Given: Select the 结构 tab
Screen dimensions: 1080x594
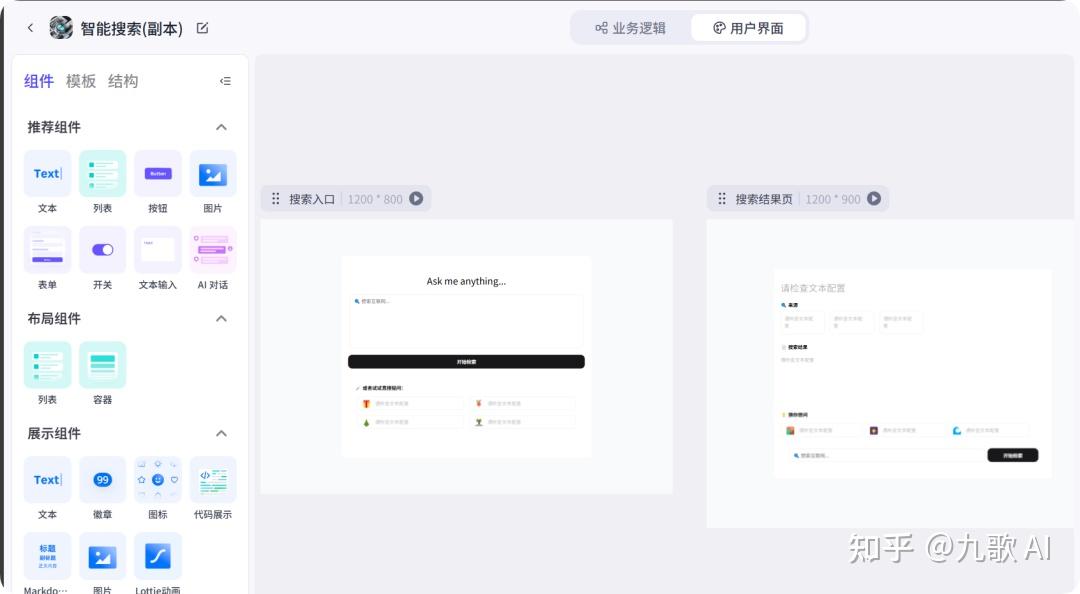Looking at the screenshot, I should tap(123, 81).
